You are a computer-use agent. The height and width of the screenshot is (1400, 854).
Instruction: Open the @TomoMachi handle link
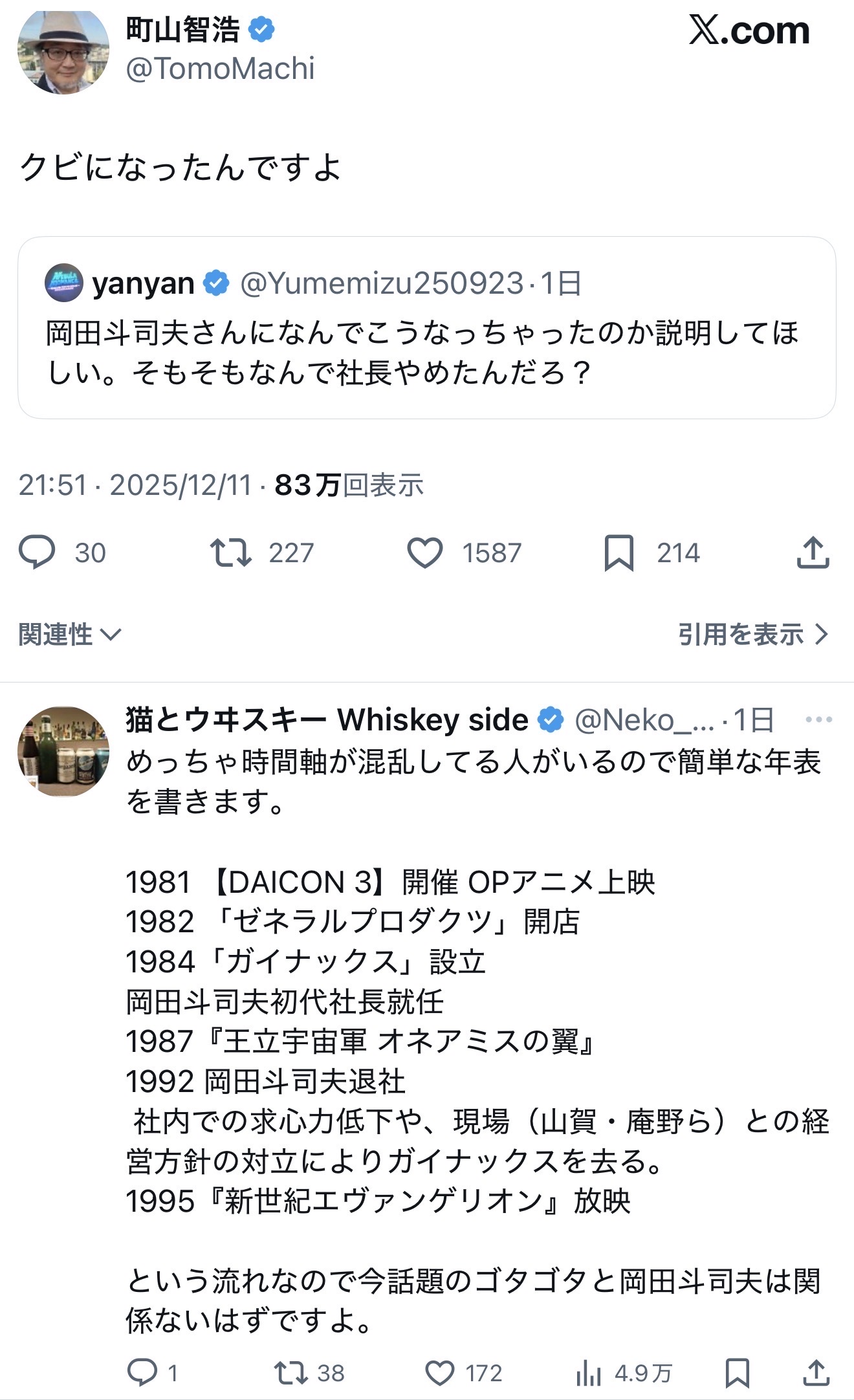click(x=220, y=69)
